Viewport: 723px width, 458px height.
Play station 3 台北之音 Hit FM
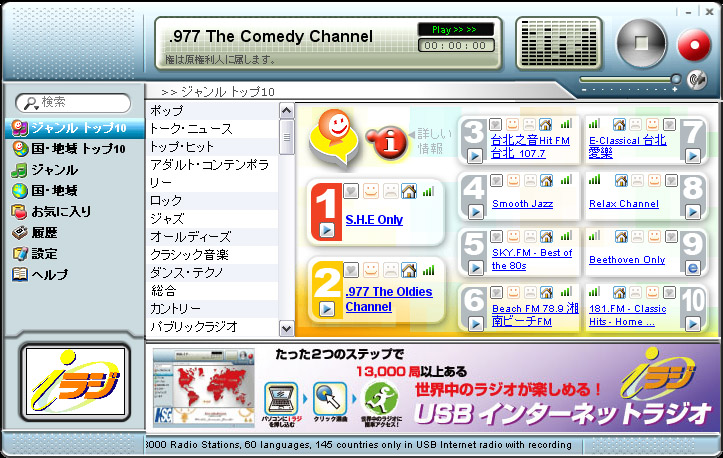tap(475, 156)
